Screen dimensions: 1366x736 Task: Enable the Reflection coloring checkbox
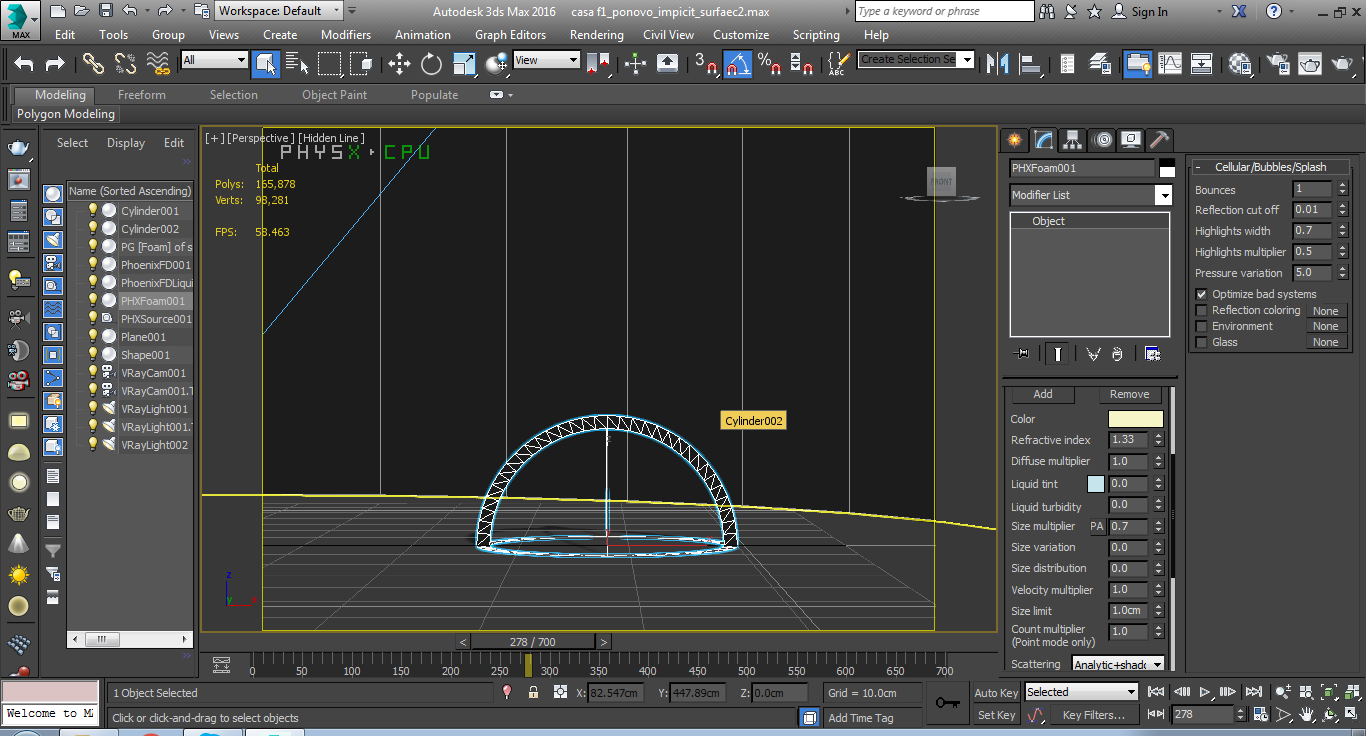click(1201, 310)
